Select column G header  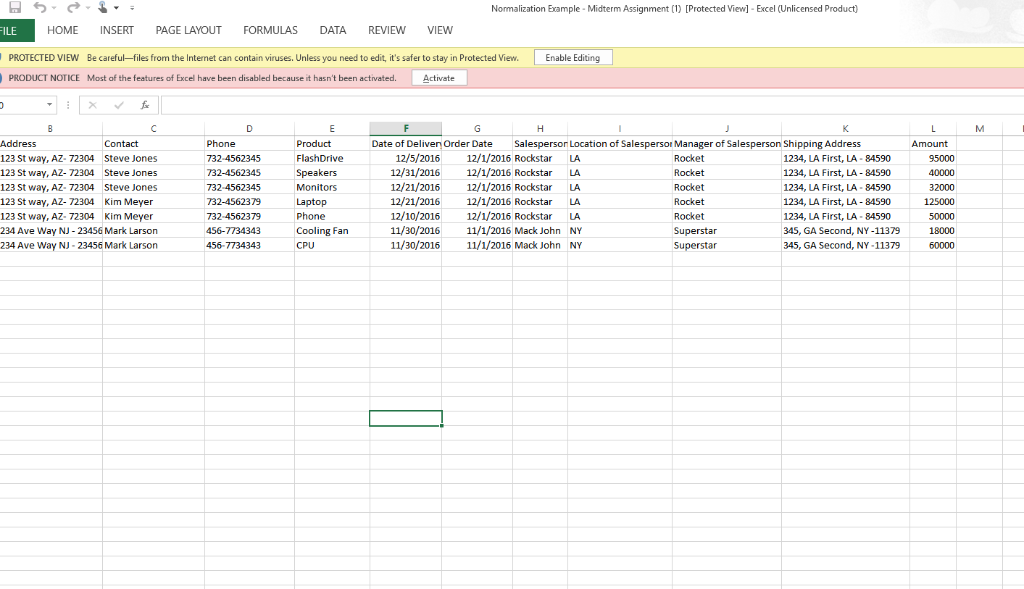(x=477, y=129)
